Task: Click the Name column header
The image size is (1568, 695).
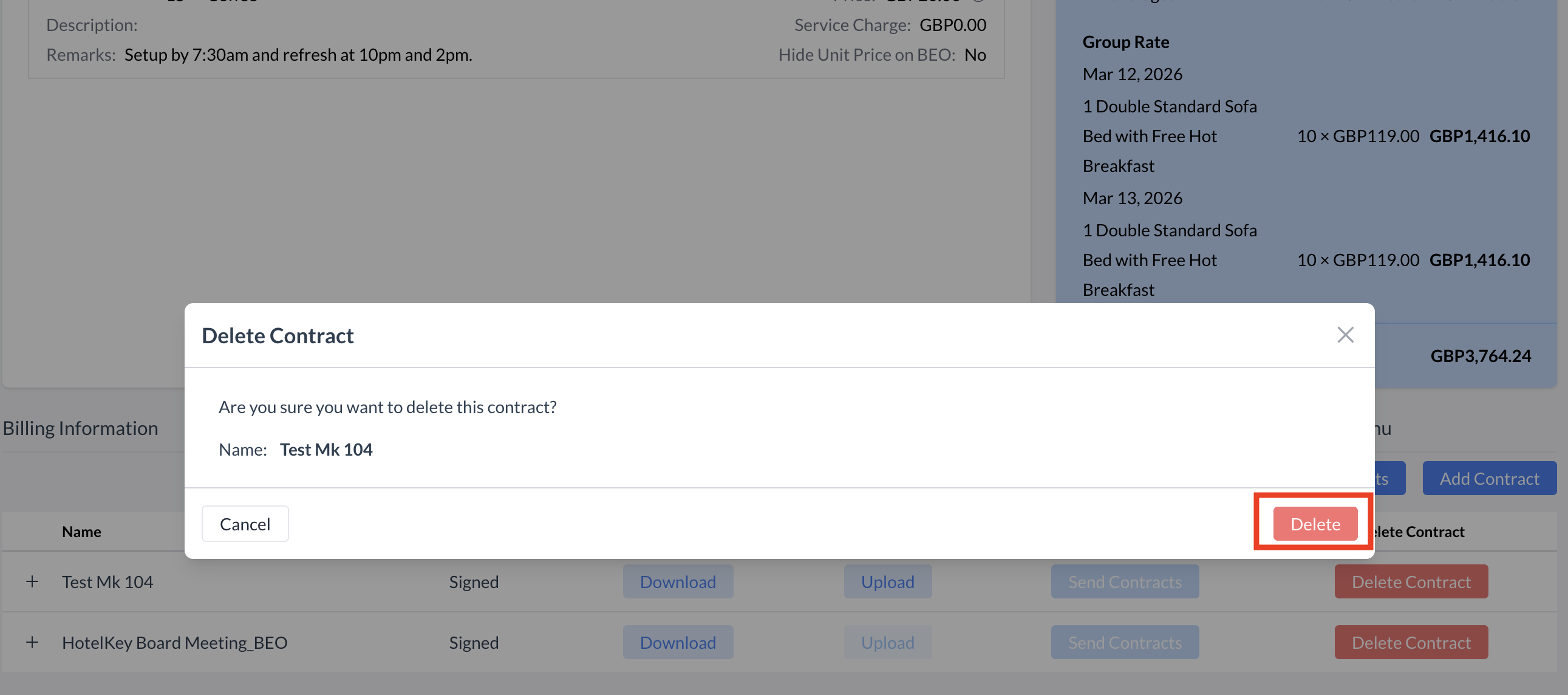Action: coord(81,532)
